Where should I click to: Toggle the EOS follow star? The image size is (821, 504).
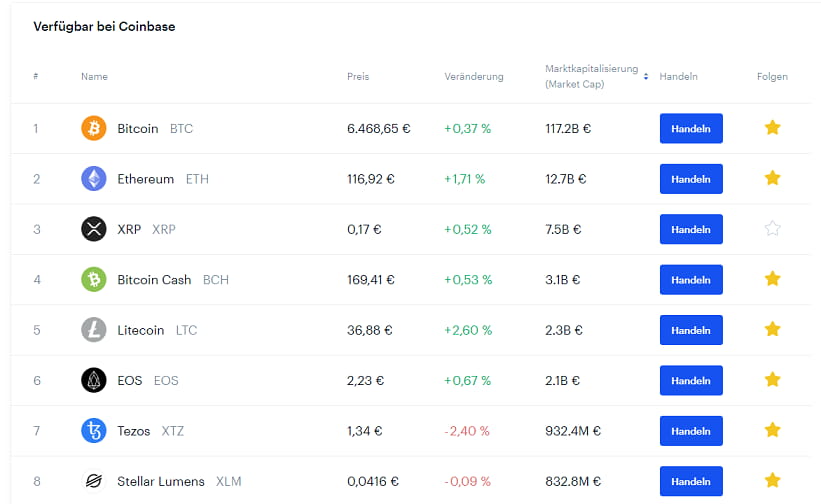click(772, 379)
